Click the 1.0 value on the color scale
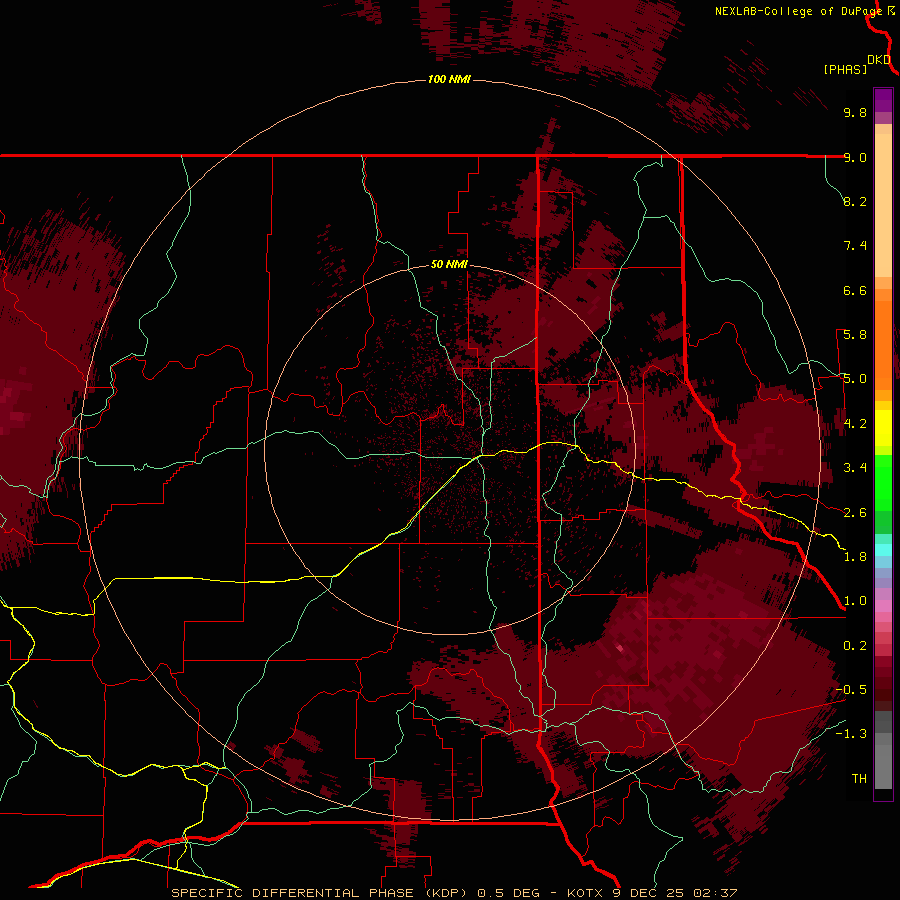Screen dimensions: 900x900 click(x=855, y=601)
